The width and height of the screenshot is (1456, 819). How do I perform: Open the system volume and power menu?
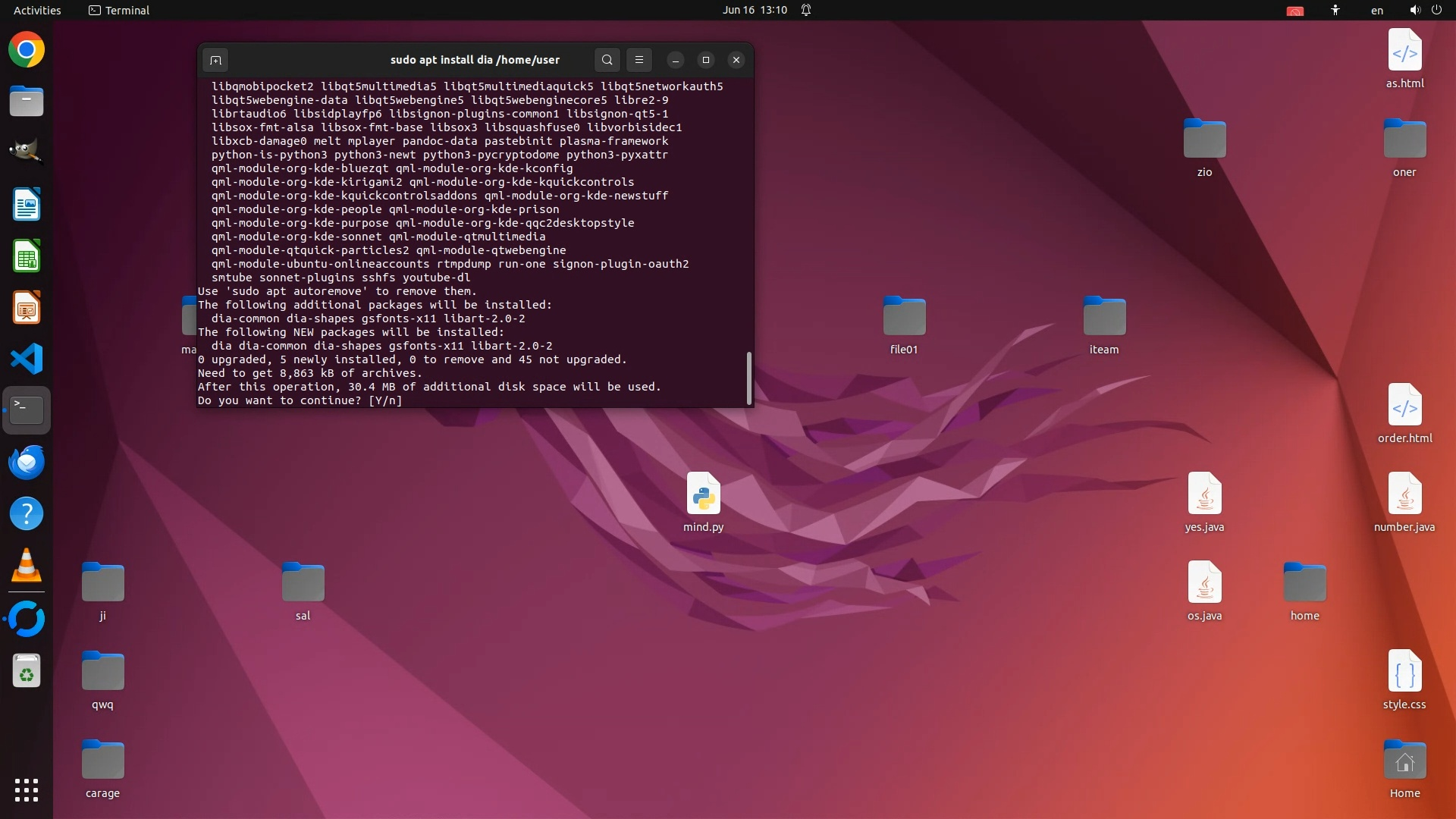[1425, 10]
